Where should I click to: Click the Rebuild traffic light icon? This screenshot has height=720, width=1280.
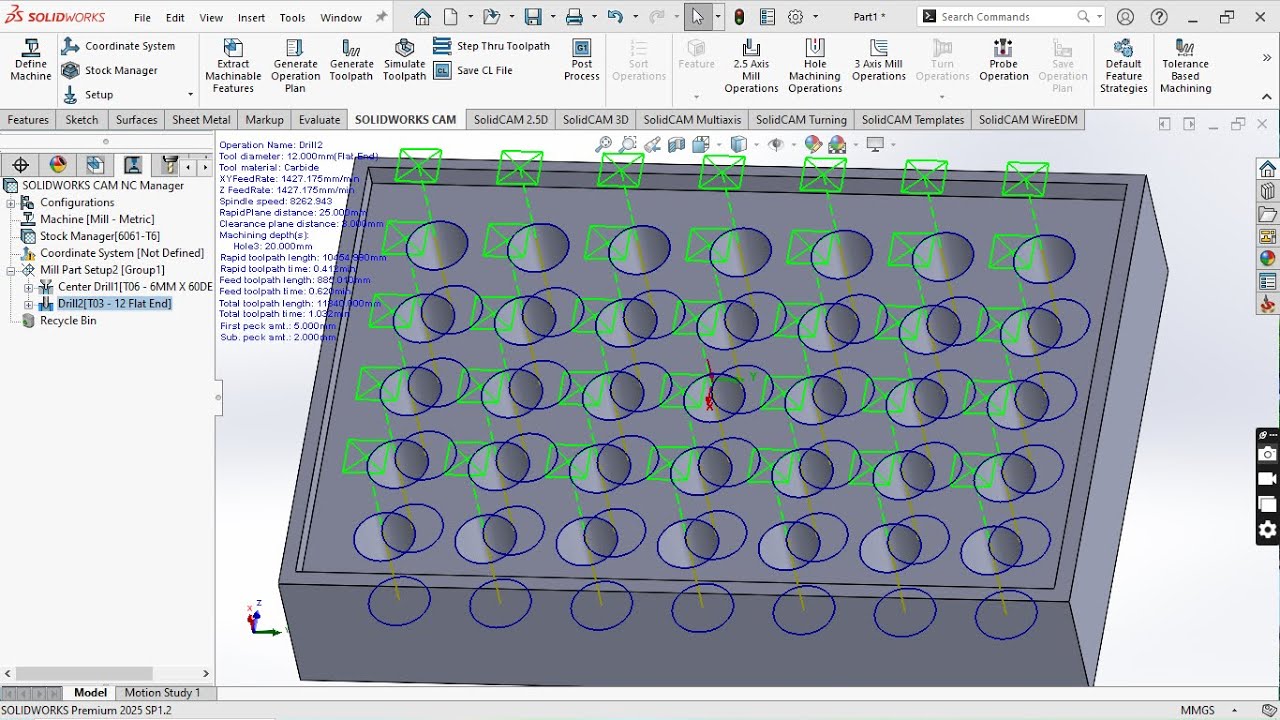739,17
